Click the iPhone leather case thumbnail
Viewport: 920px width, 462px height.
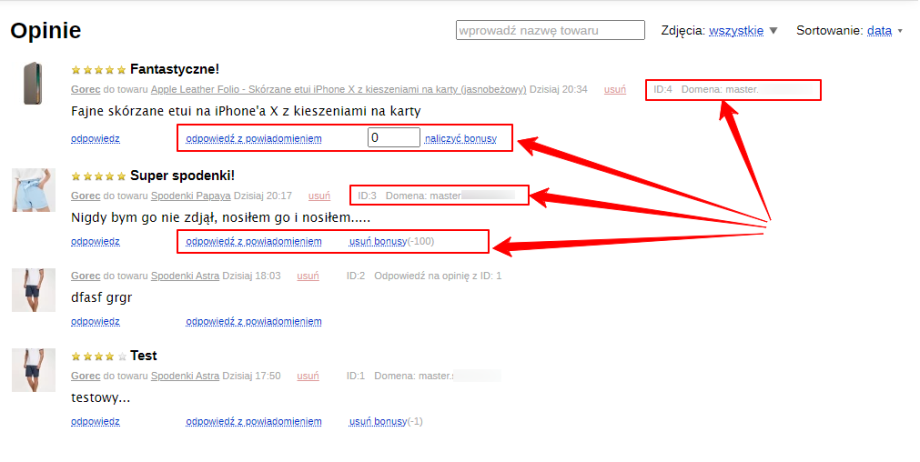pos(33,84)
